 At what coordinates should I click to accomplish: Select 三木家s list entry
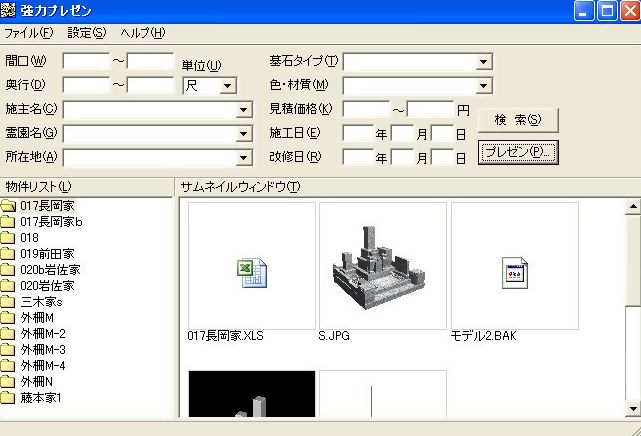click(x=41, y=302)
